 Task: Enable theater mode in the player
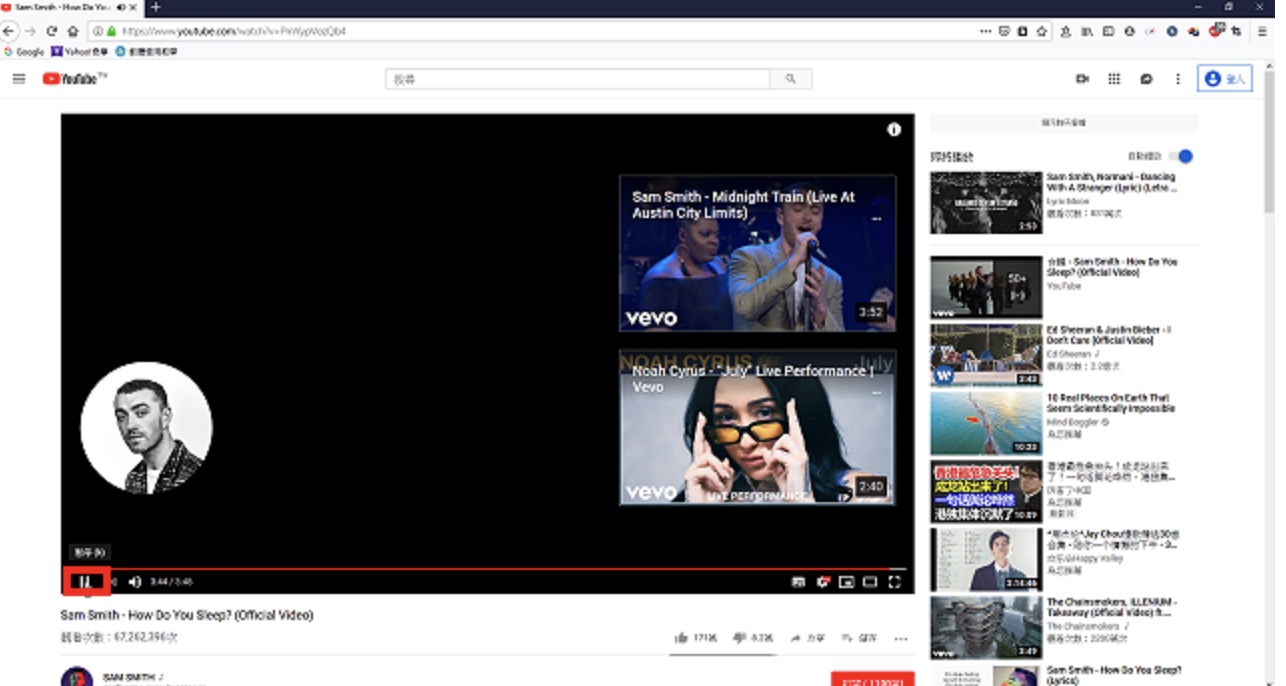pyautogui.click(x=870, y=581)
